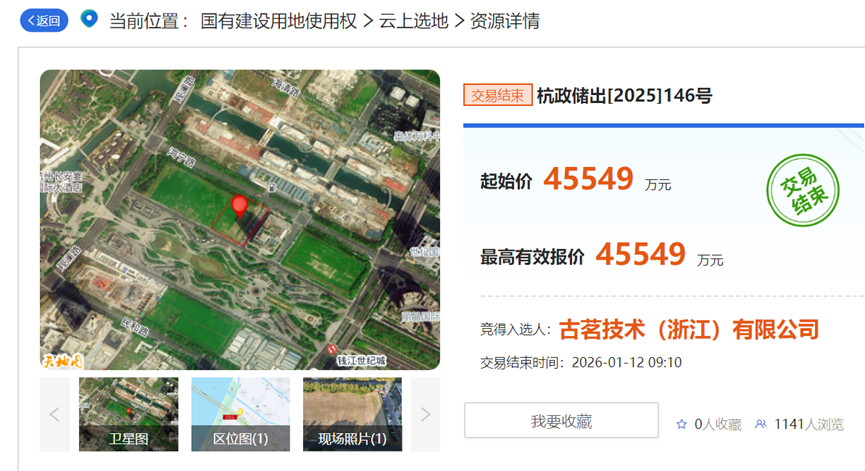This screenshot has height=471, width=865.
Task: Click the title 杭政储出[2025]146号
Action: [x=624, y=96]
